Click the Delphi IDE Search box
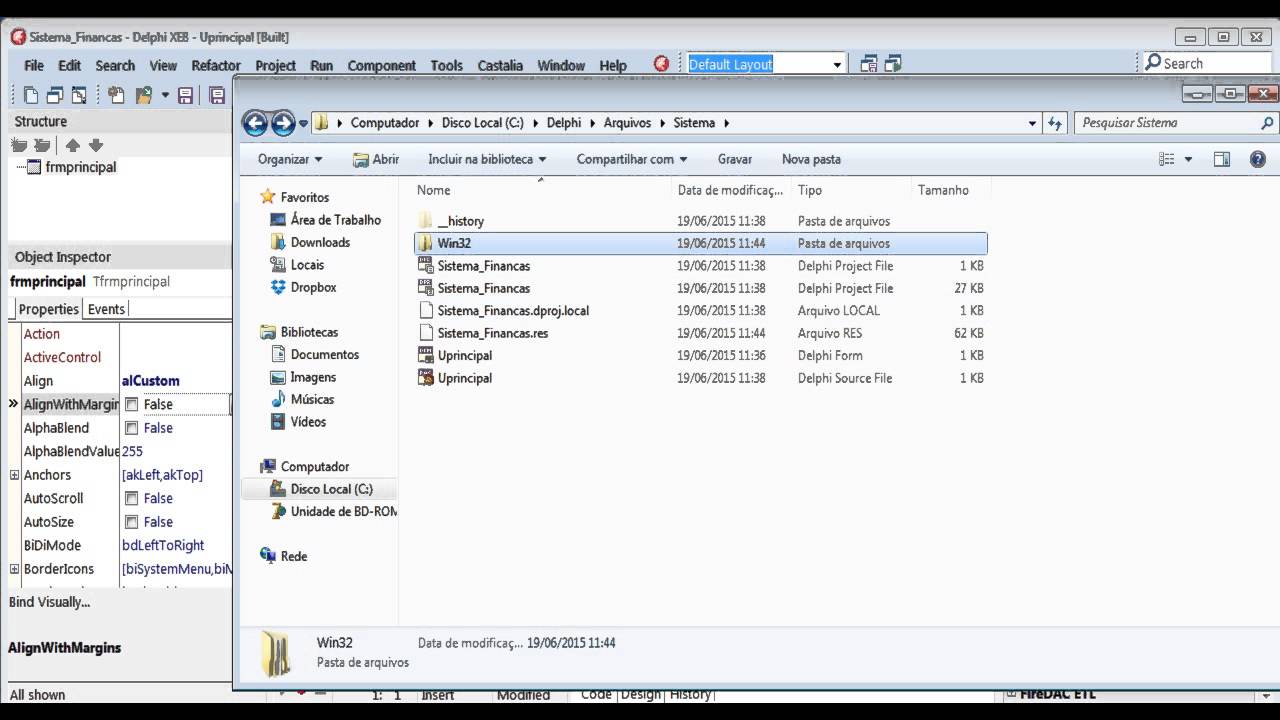 tap(1206, 63)
